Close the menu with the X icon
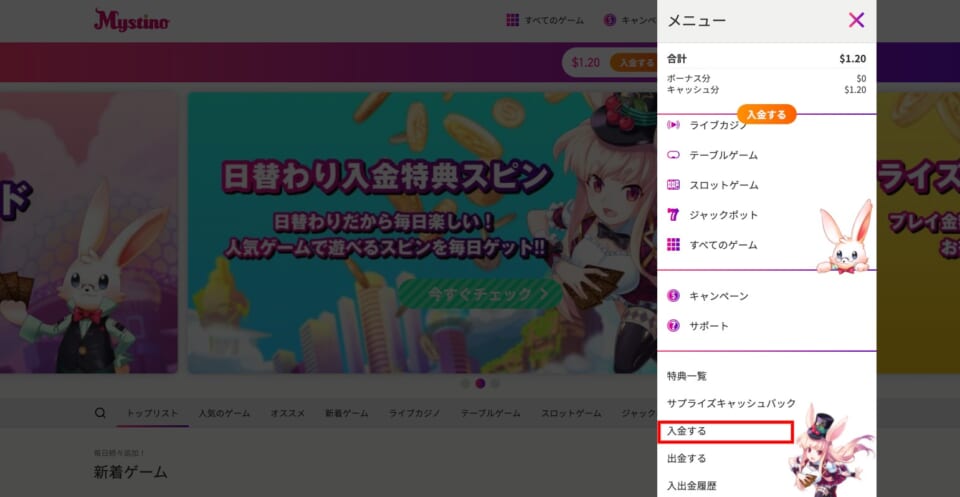Image resolution: width=960 pixels, height=497 pixels. pos(856,20)
